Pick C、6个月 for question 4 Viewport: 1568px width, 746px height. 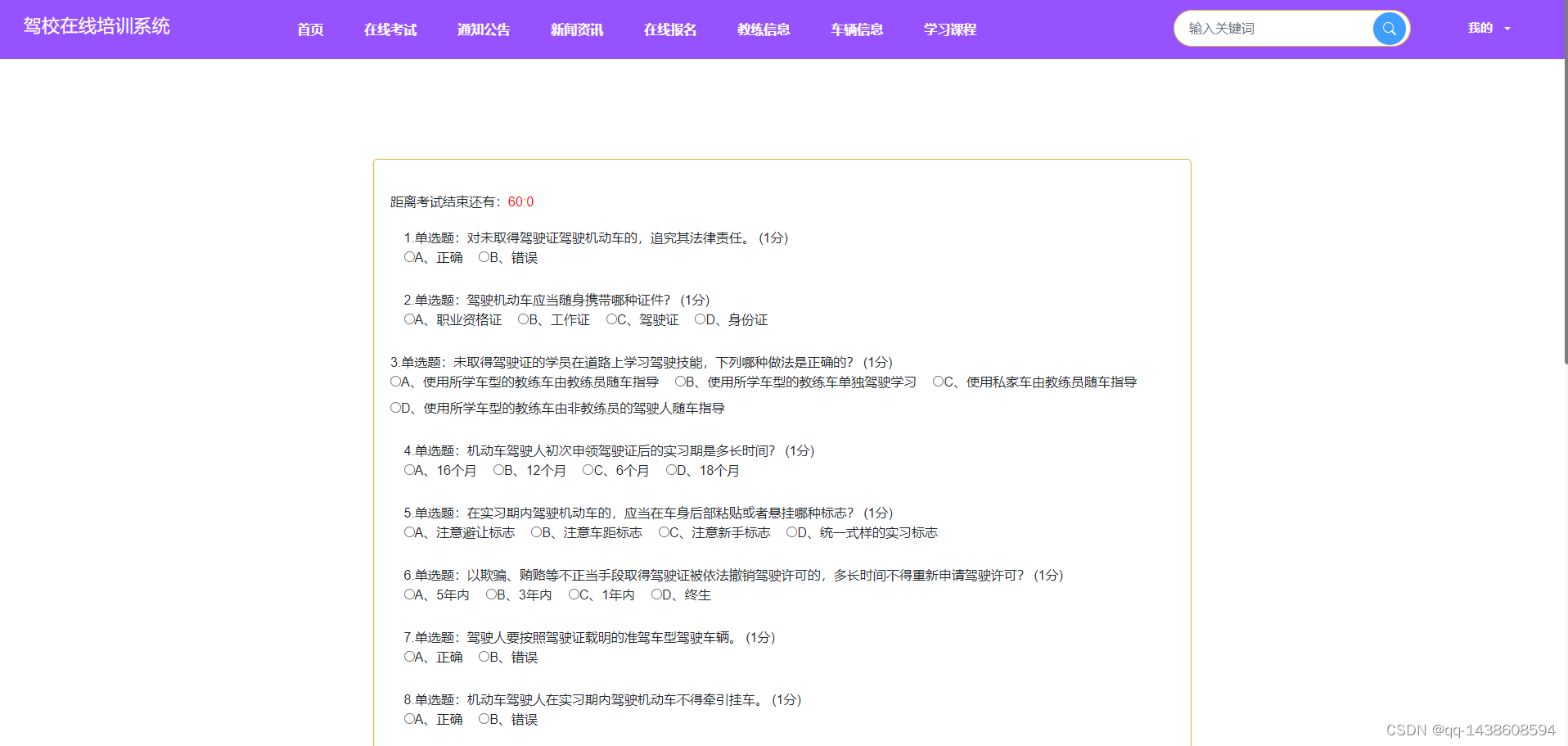588,470
